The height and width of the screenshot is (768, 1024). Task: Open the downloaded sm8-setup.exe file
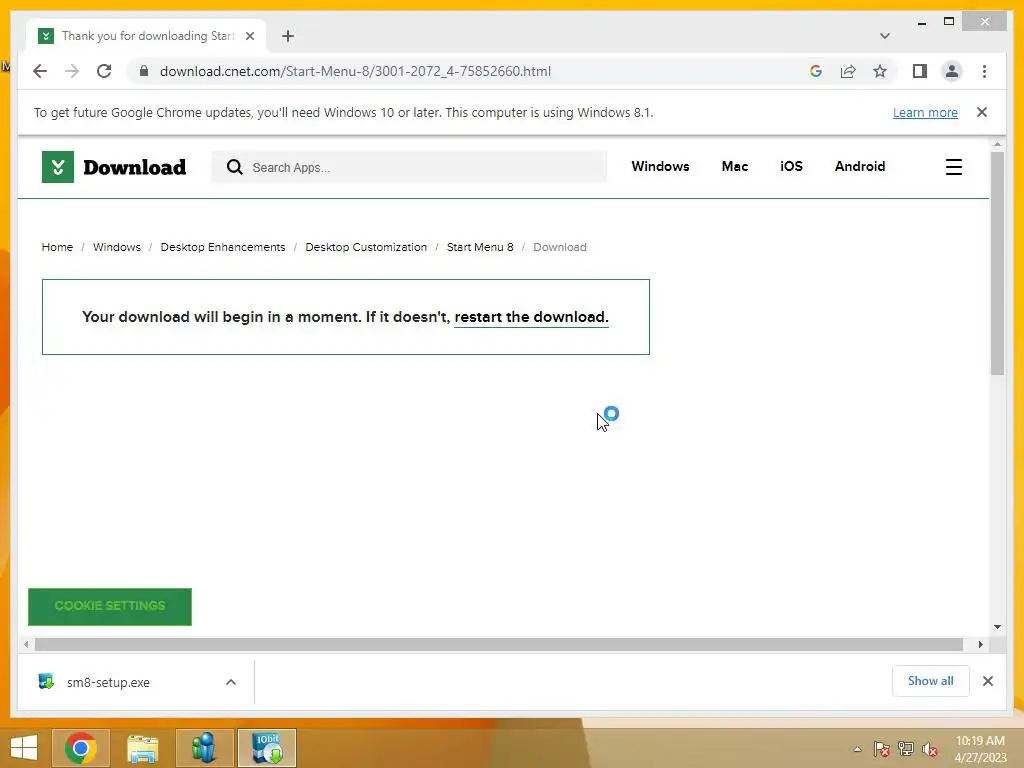108,682
